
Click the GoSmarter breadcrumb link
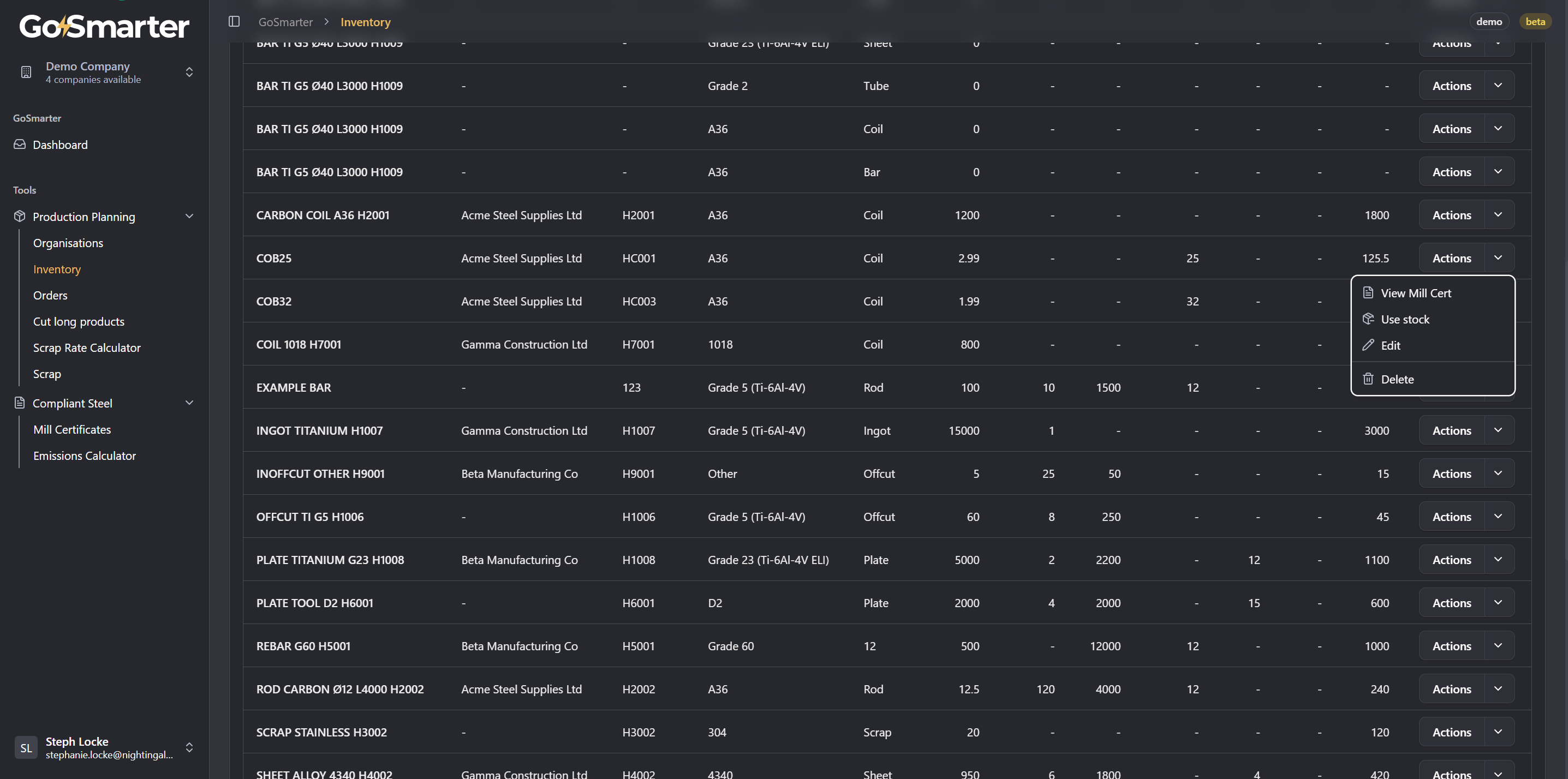click(285, 22)
